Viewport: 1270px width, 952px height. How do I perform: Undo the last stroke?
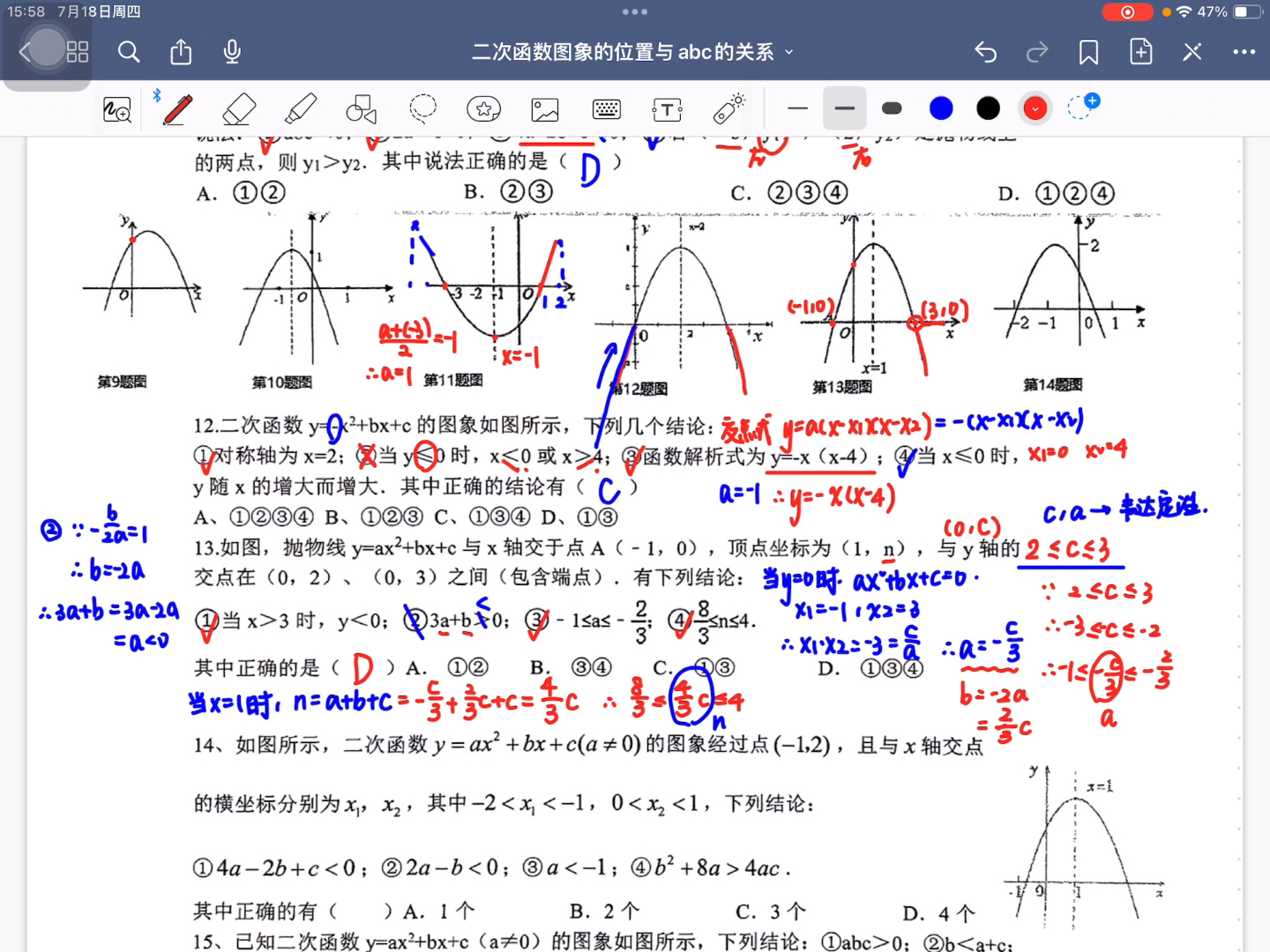pos(985,52)
